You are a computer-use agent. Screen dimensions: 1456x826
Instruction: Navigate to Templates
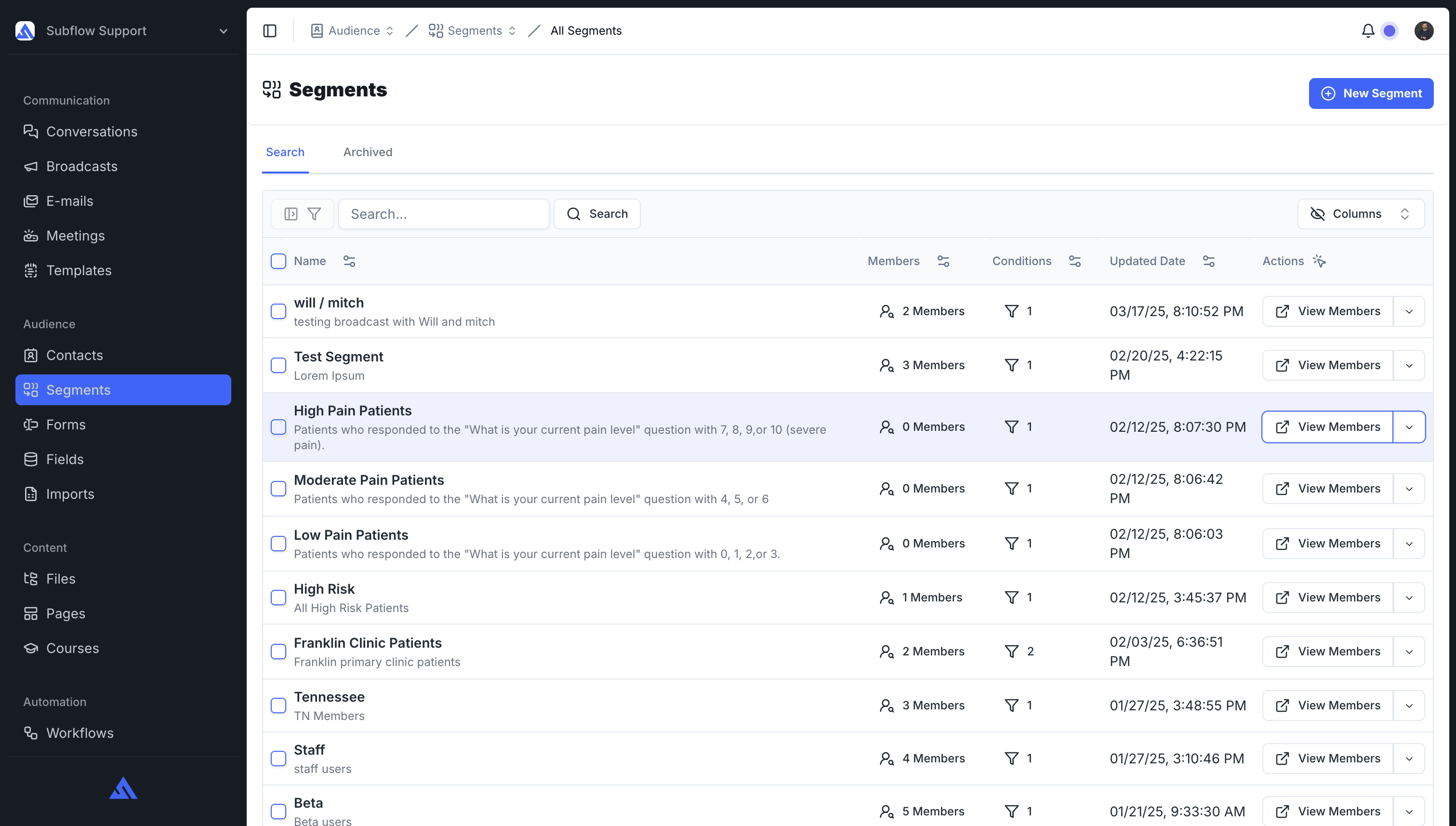coord(123,271)
